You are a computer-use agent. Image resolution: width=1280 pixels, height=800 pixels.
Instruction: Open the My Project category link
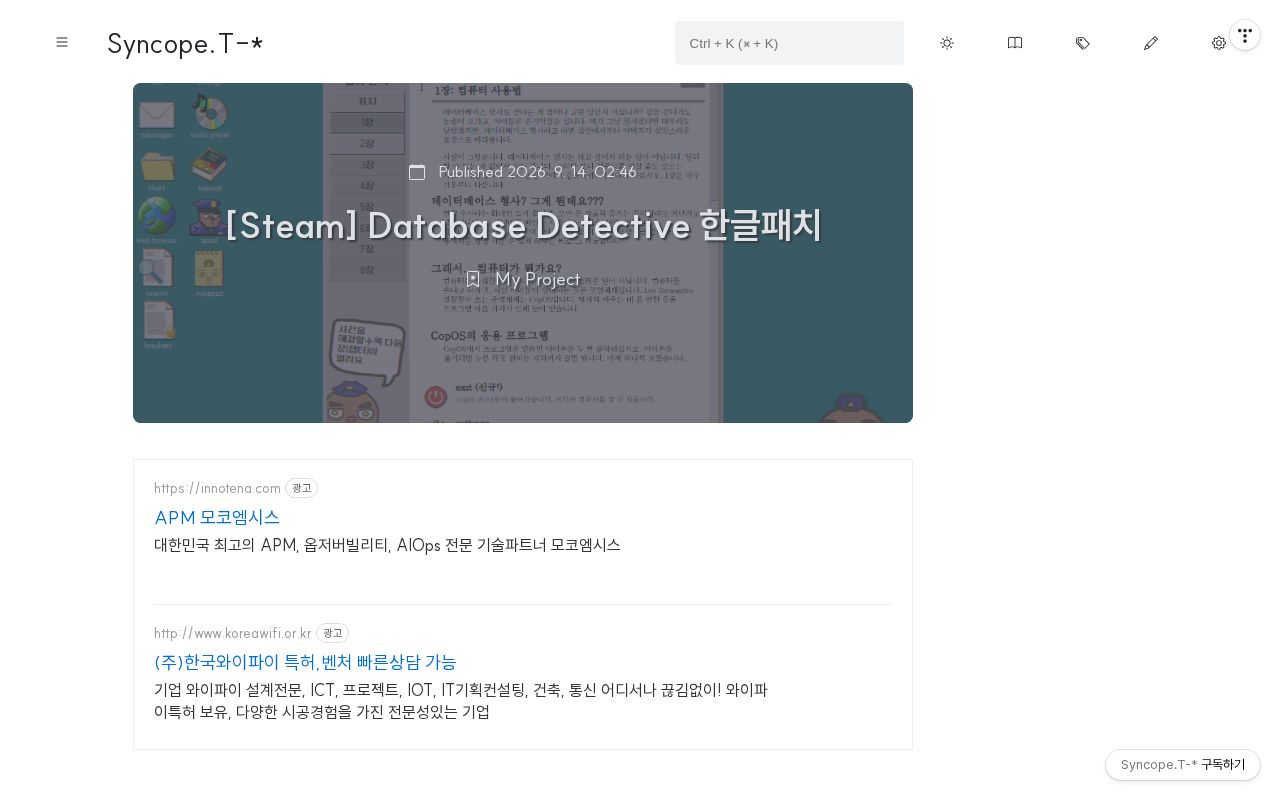(538, 279)
